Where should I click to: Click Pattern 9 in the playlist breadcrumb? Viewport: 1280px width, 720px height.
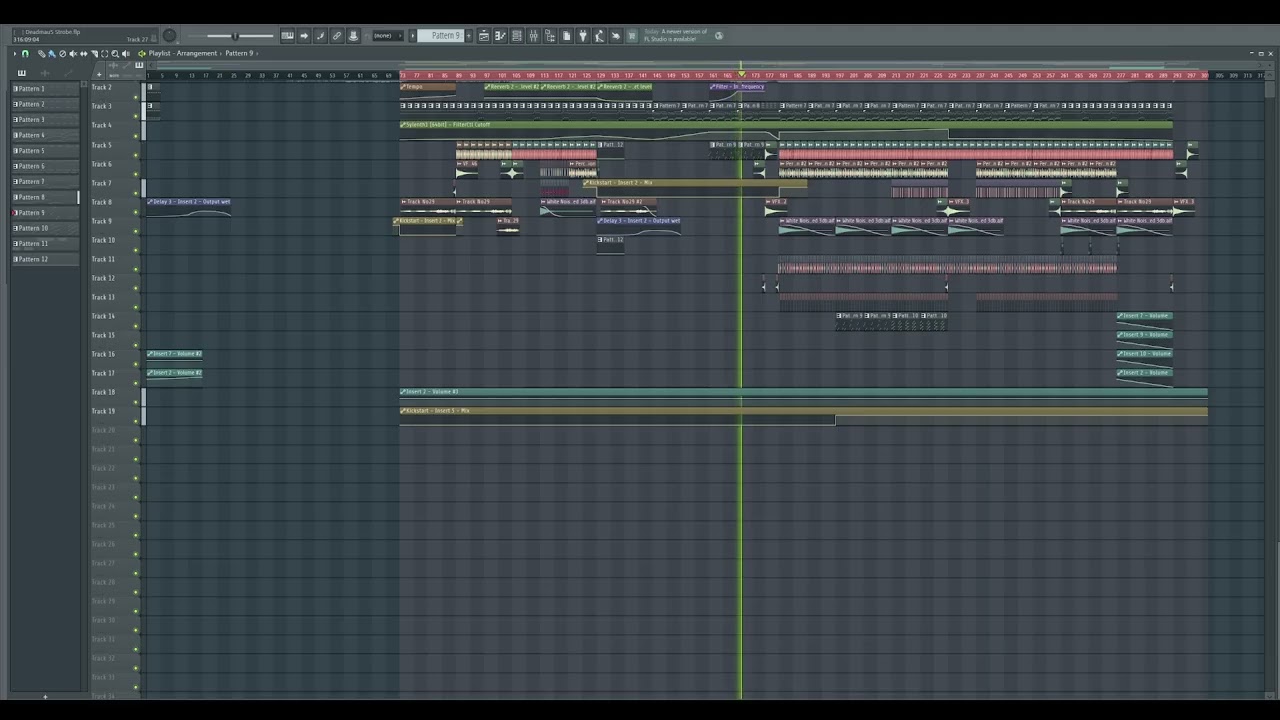(x=240, y=53)
